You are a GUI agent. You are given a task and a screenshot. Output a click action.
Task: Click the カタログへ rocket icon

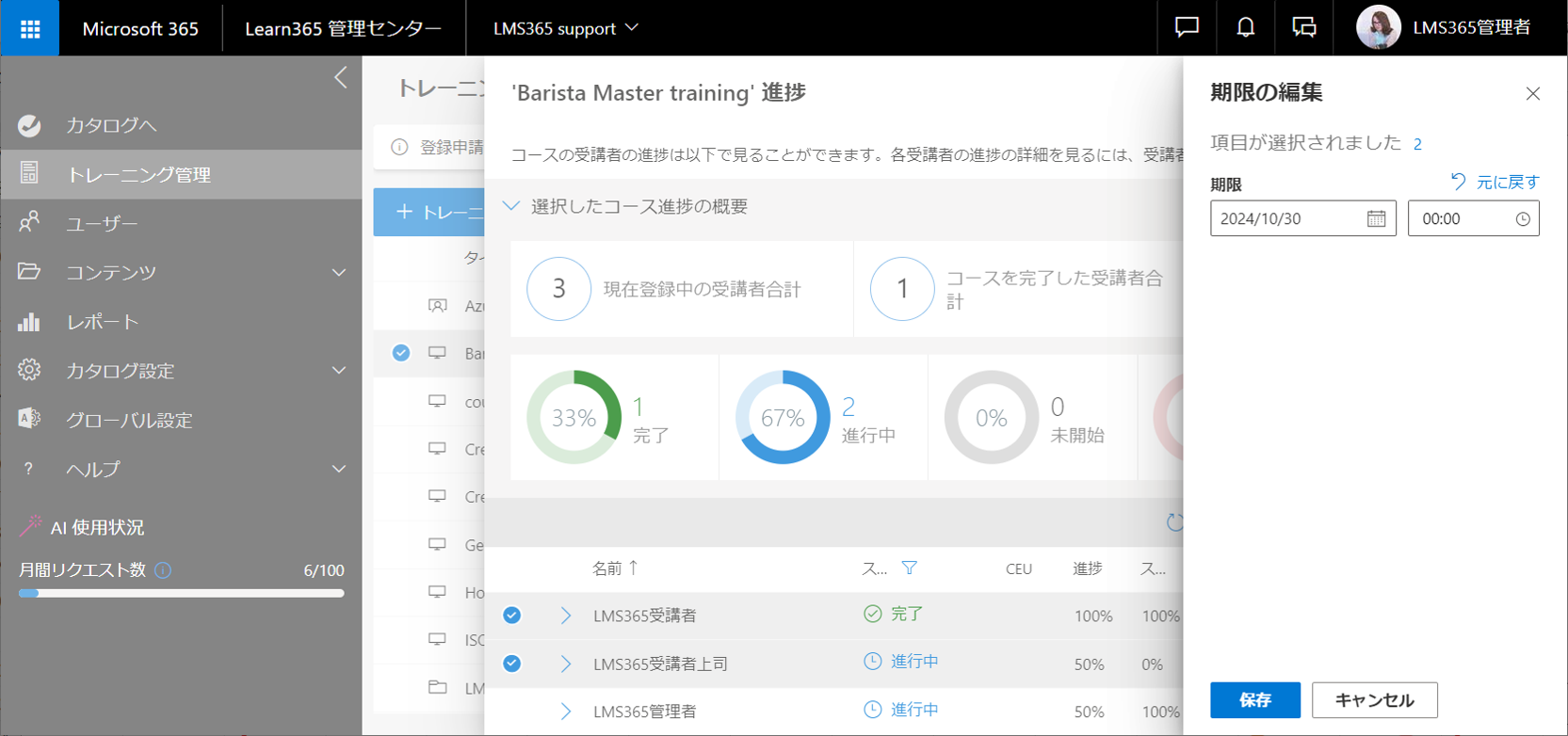click(29, 124)
